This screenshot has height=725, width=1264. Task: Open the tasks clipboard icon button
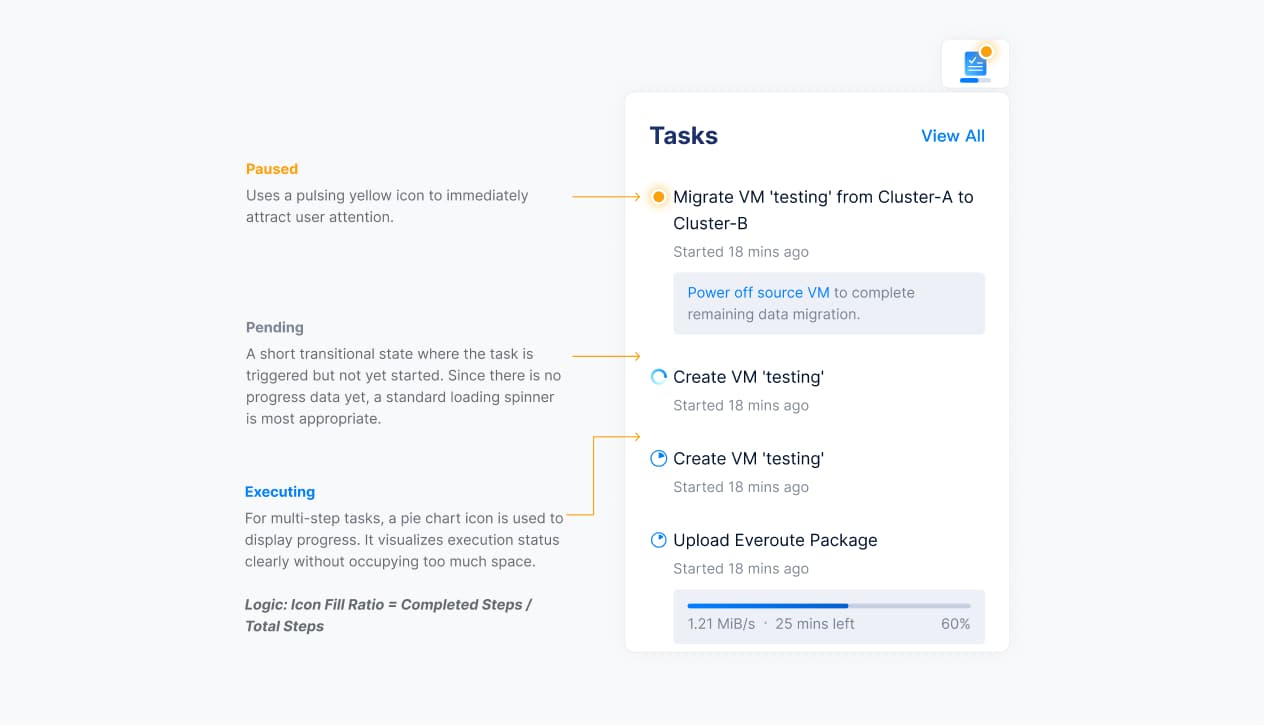(975, 64)
